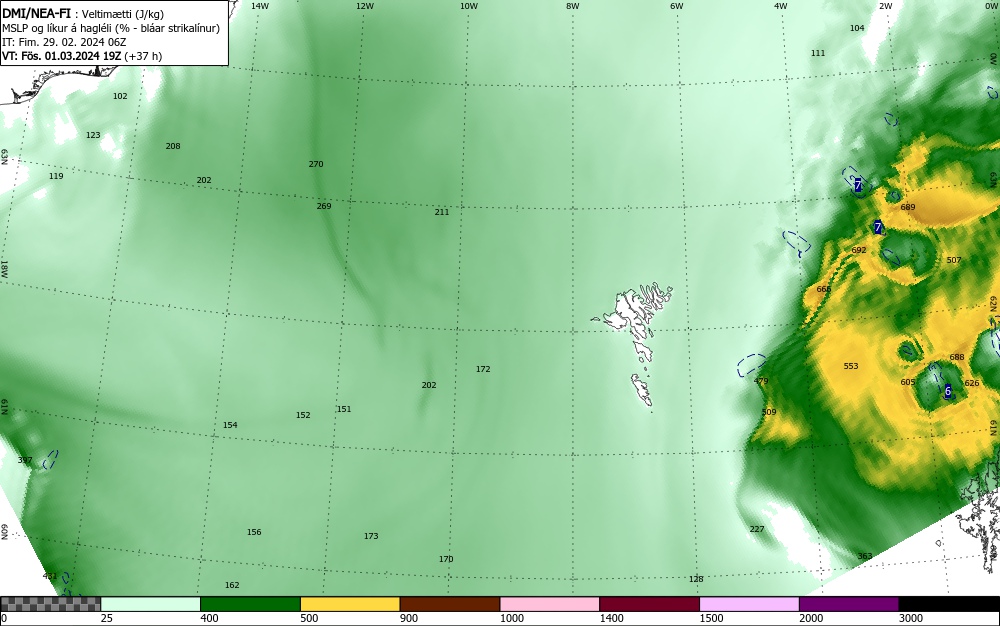Click the CAPE value 151
The width and height of the screenshot is (1000, 626).
click(x=344, y=409)
